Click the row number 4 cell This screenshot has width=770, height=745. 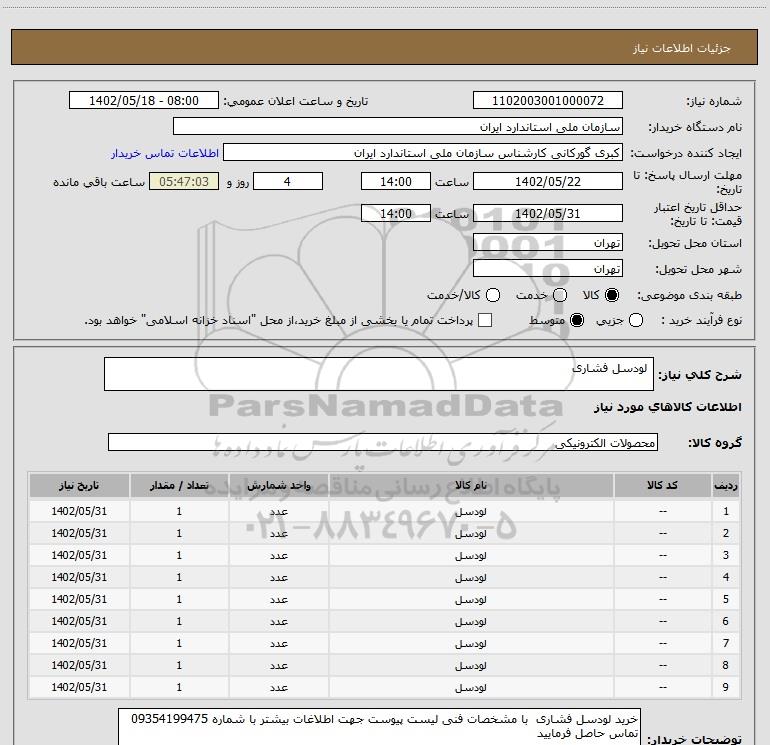726,577
